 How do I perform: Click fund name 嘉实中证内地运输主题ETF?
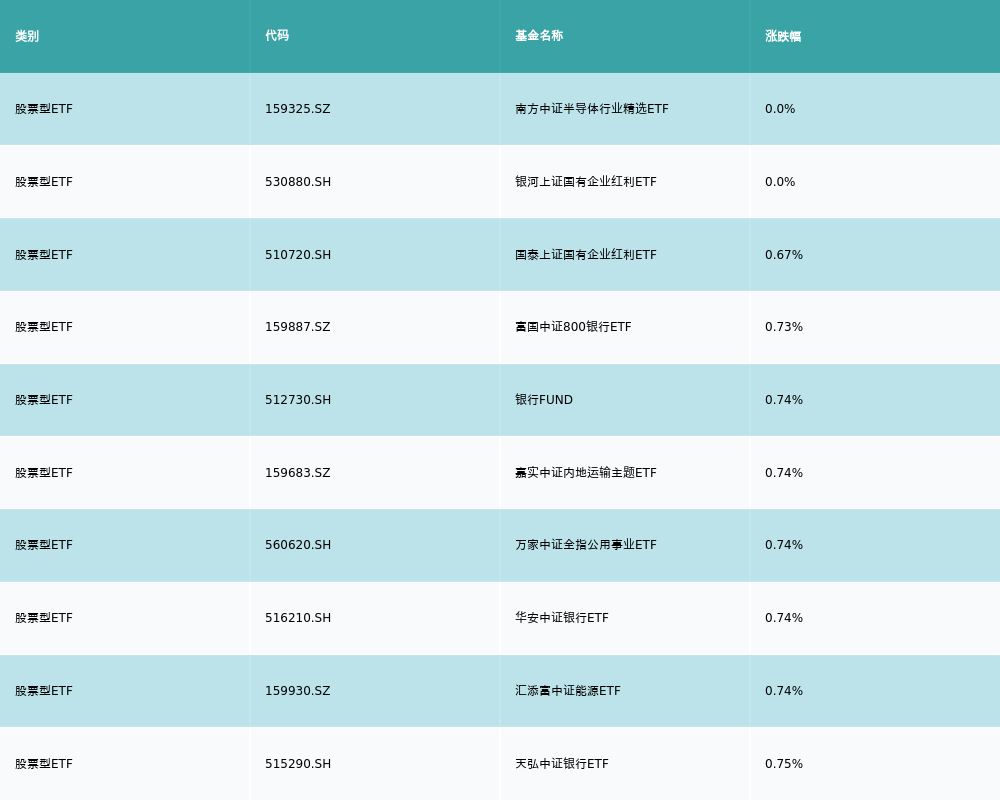click(585, 473)
